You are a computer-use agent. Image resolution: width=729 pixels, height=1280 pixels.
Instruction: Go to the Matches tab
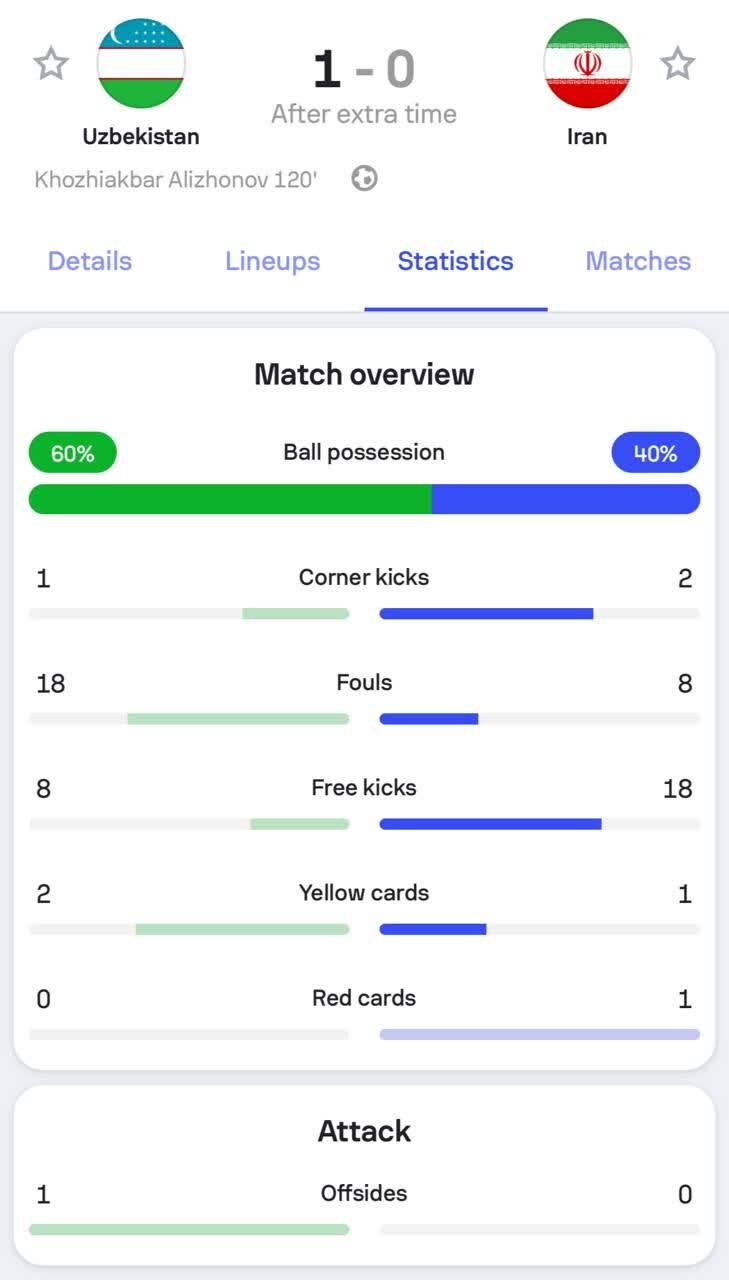pyautogui.click(x=638, y=261)
